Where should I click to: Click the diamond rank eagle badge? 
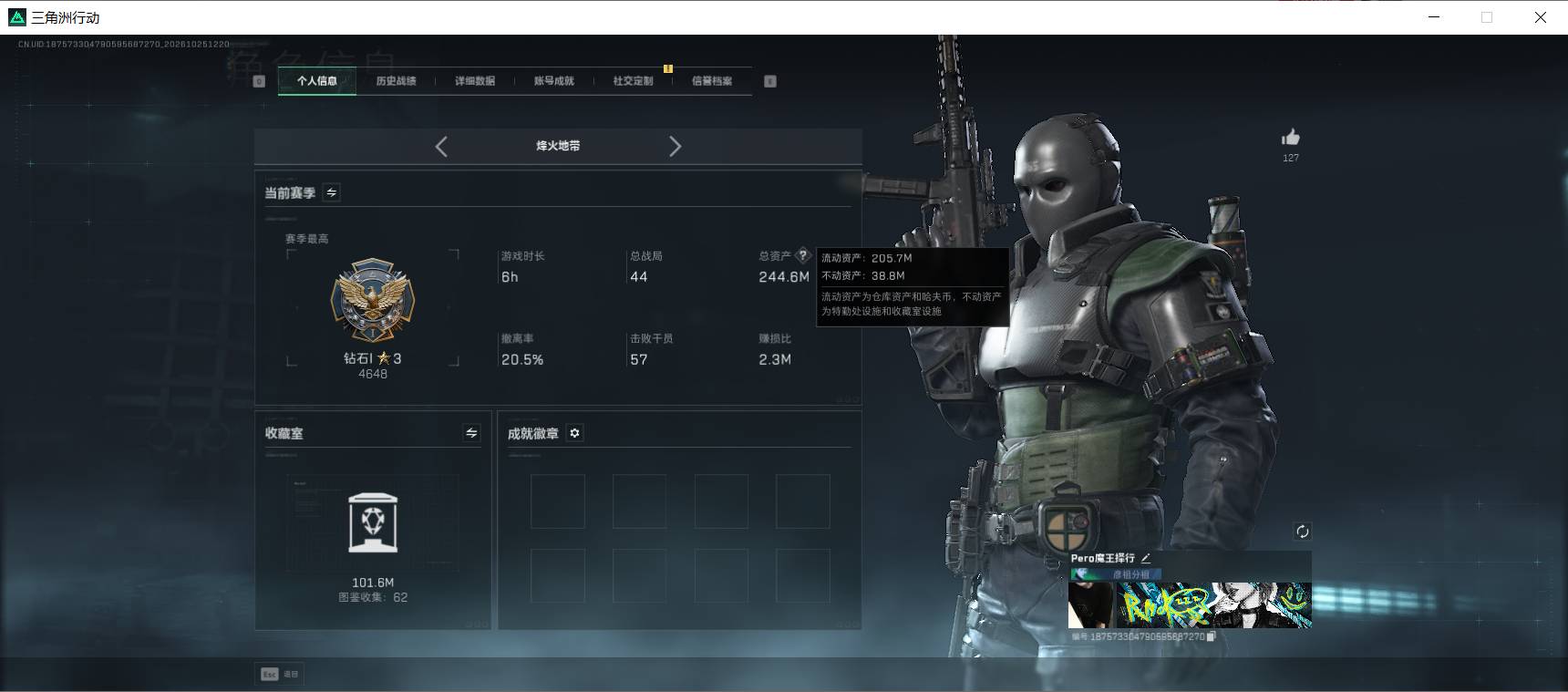372,300
